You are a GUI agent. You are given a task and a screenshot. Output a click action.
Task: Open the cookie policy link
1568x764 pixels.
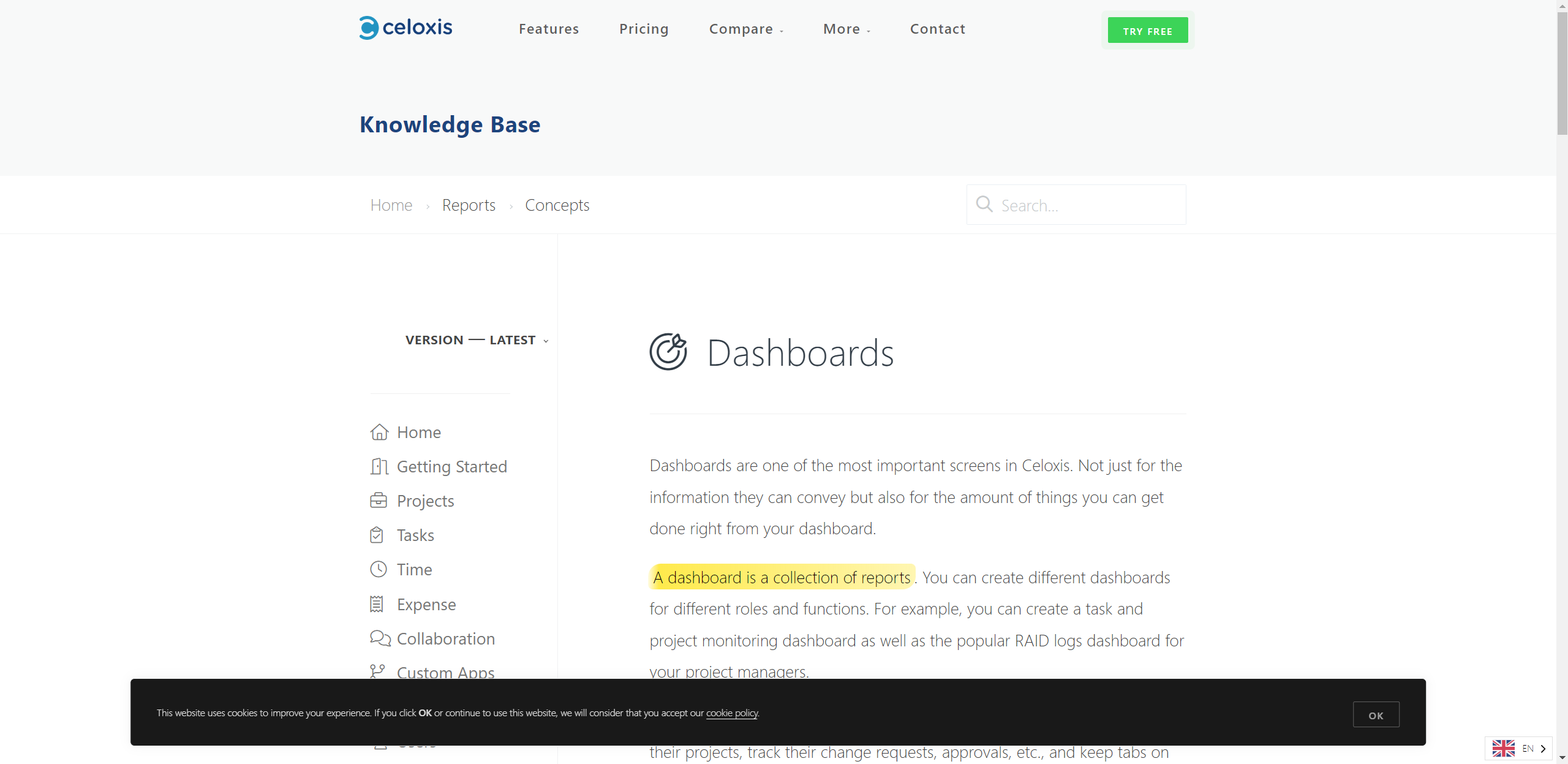coord(732,713)
